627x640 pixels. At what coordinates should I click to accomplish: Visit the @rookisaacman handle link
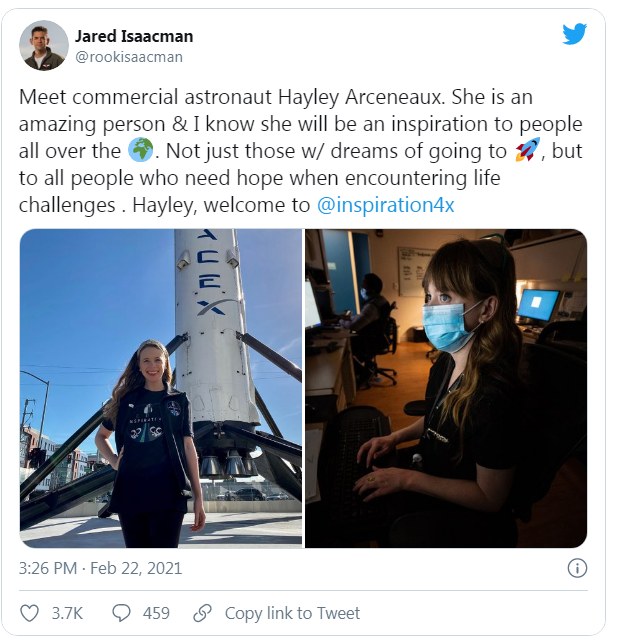pos(129,57)
